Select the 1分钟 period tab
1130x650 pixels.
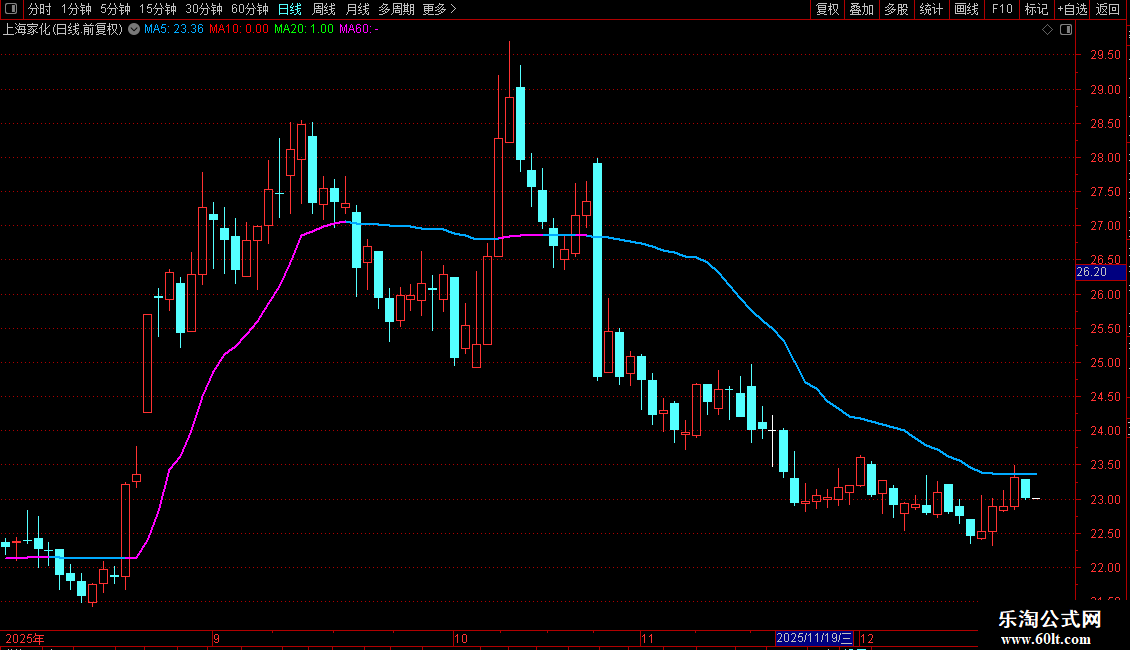click(x=76, y=9)
